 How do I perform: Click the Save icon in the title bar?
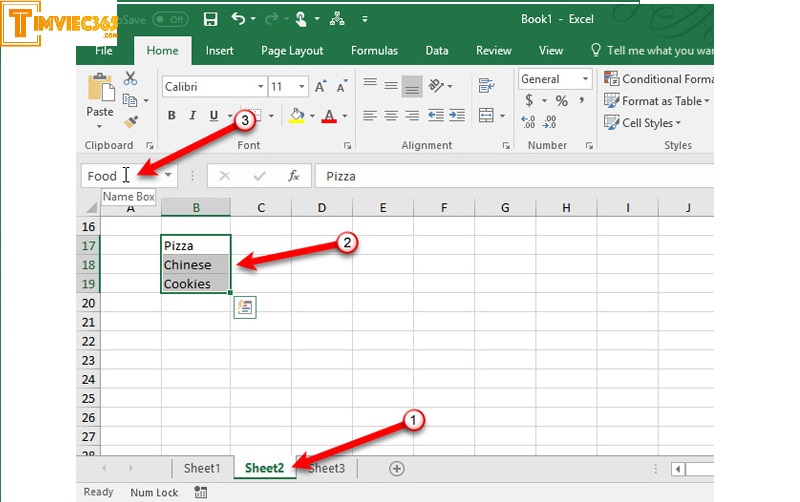210,19
